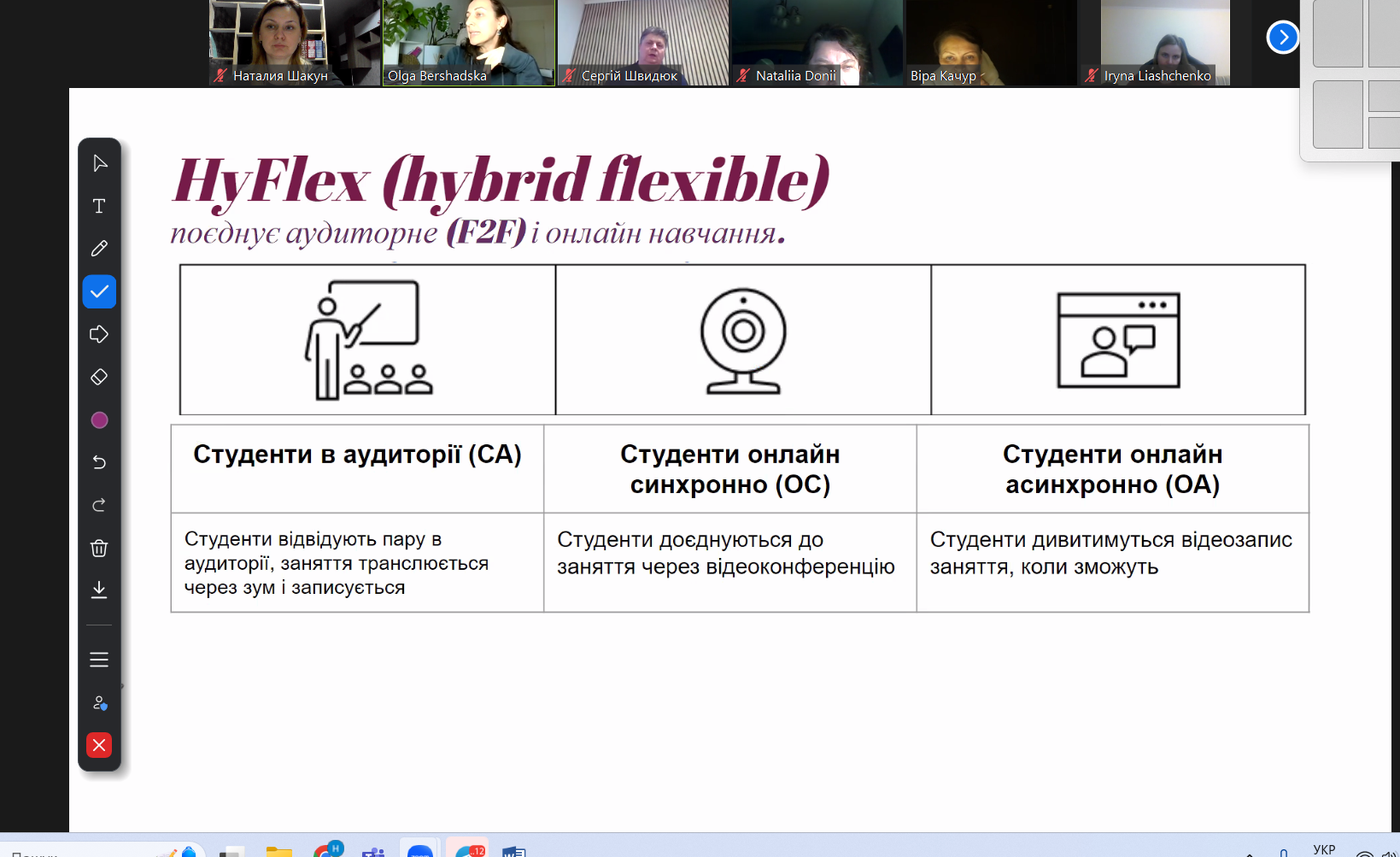
Task: Show next participants with blue arrow
Action: click(1282, 37)
